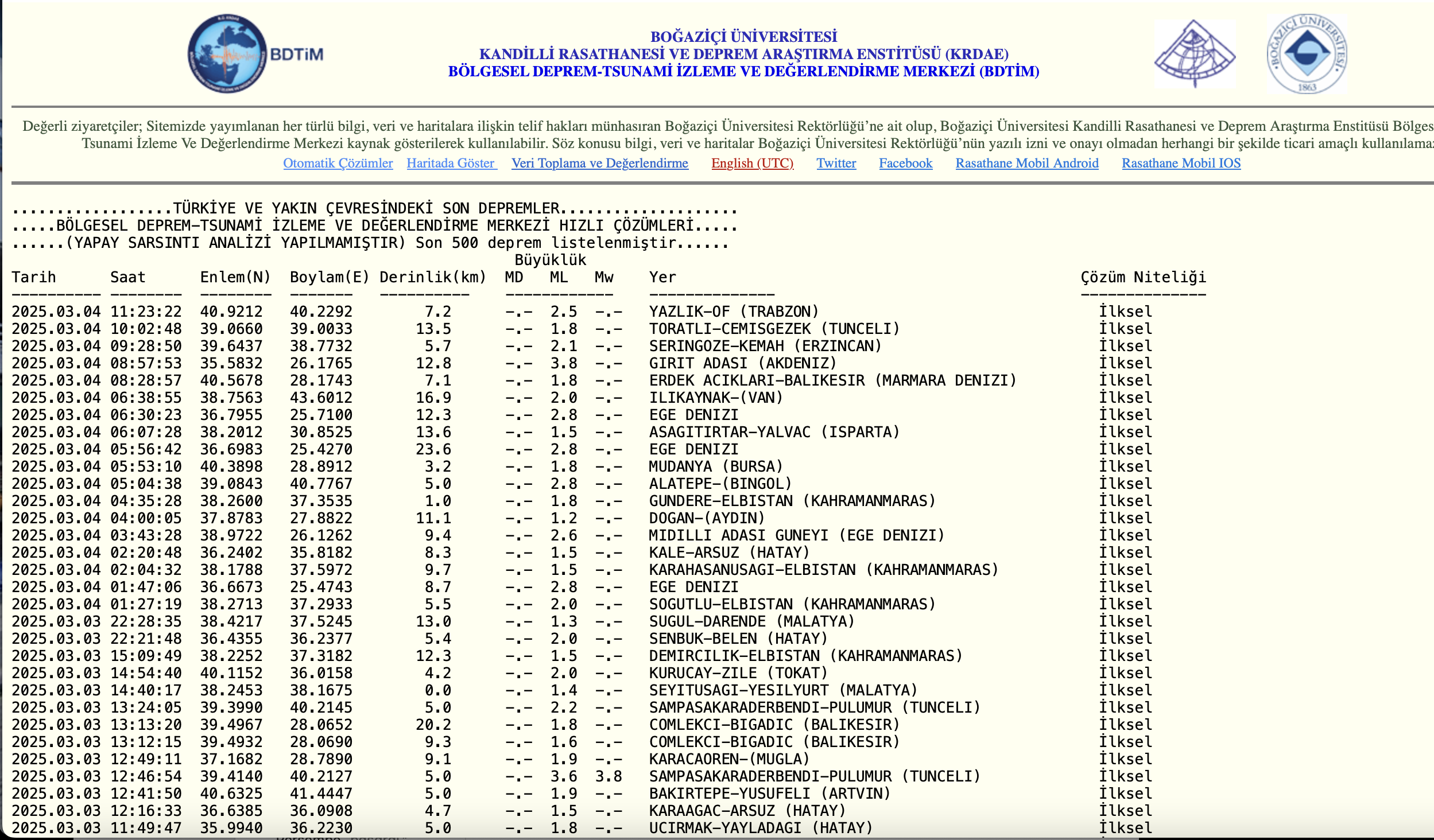The width and height of the screenshot is (1434, 840).
Task: Click the Boğaziçi Üniversitesi 1863 seal
Action: click(x=1307, y=54)
